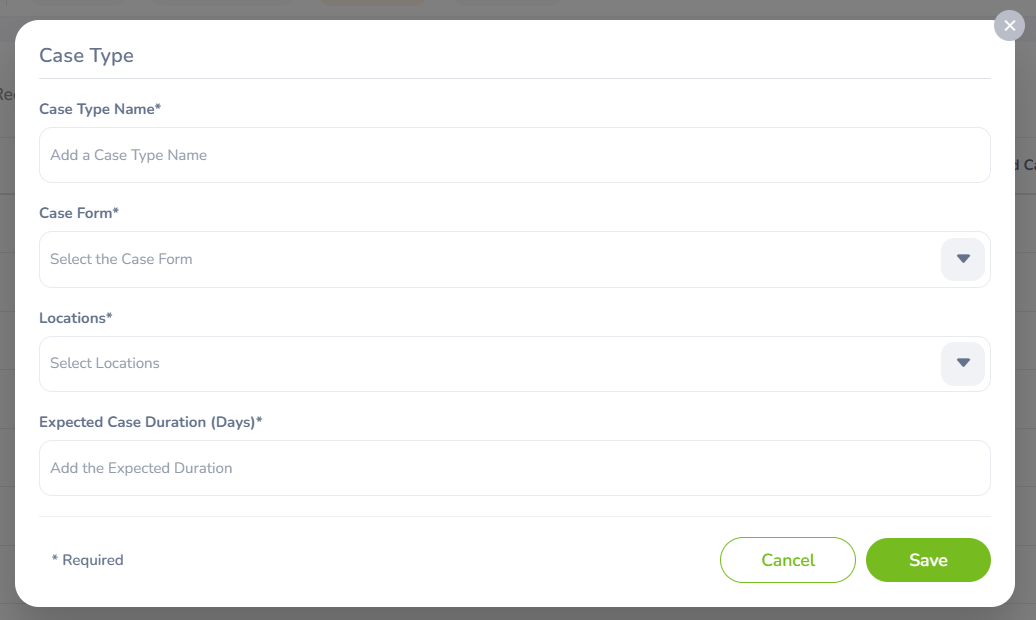Click the Case Type Name input field
Screen dimensions: 1036x620
click(x=514, y=155)
